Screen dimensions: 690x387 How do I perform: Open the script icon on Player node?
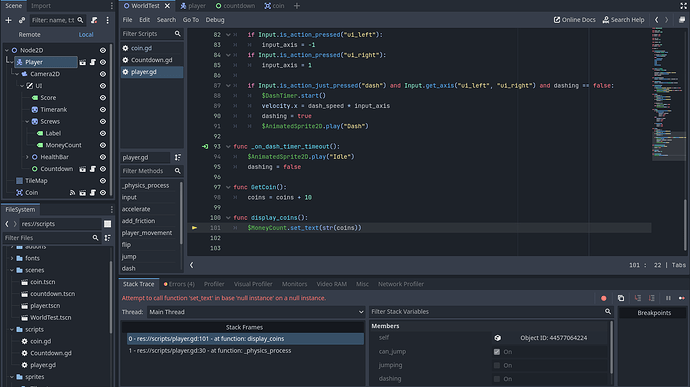pos(93,62)
